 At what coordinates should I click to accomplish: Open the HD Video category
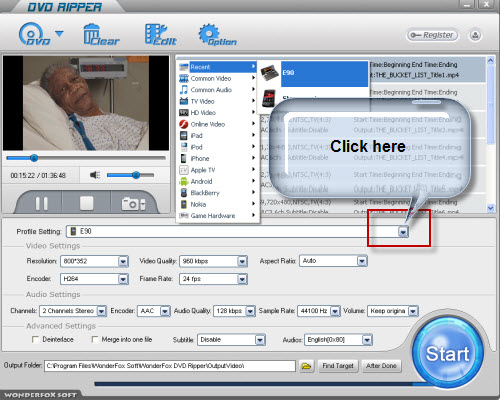coord(217,113)
